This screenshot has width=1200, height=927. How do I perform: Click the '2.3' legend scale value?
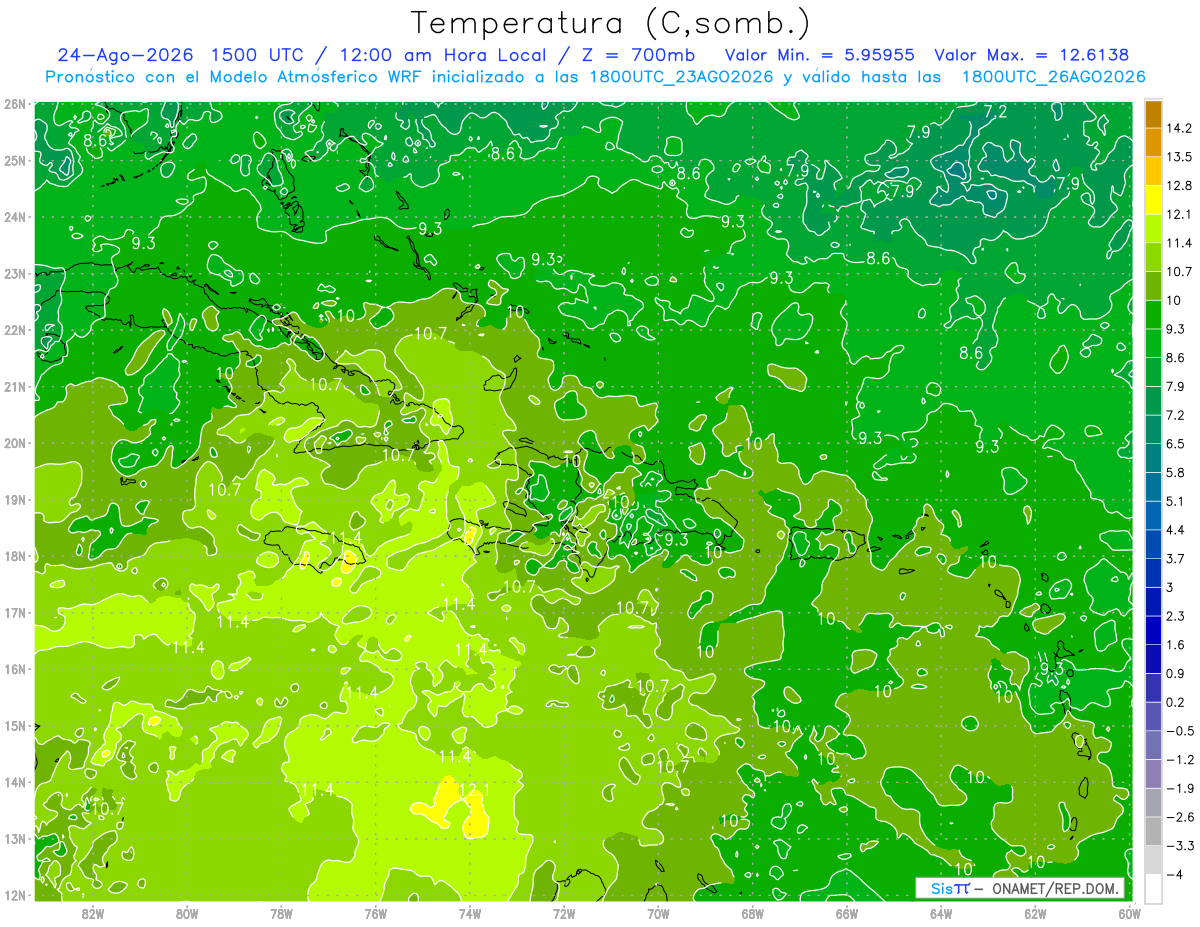[1175, 616]
